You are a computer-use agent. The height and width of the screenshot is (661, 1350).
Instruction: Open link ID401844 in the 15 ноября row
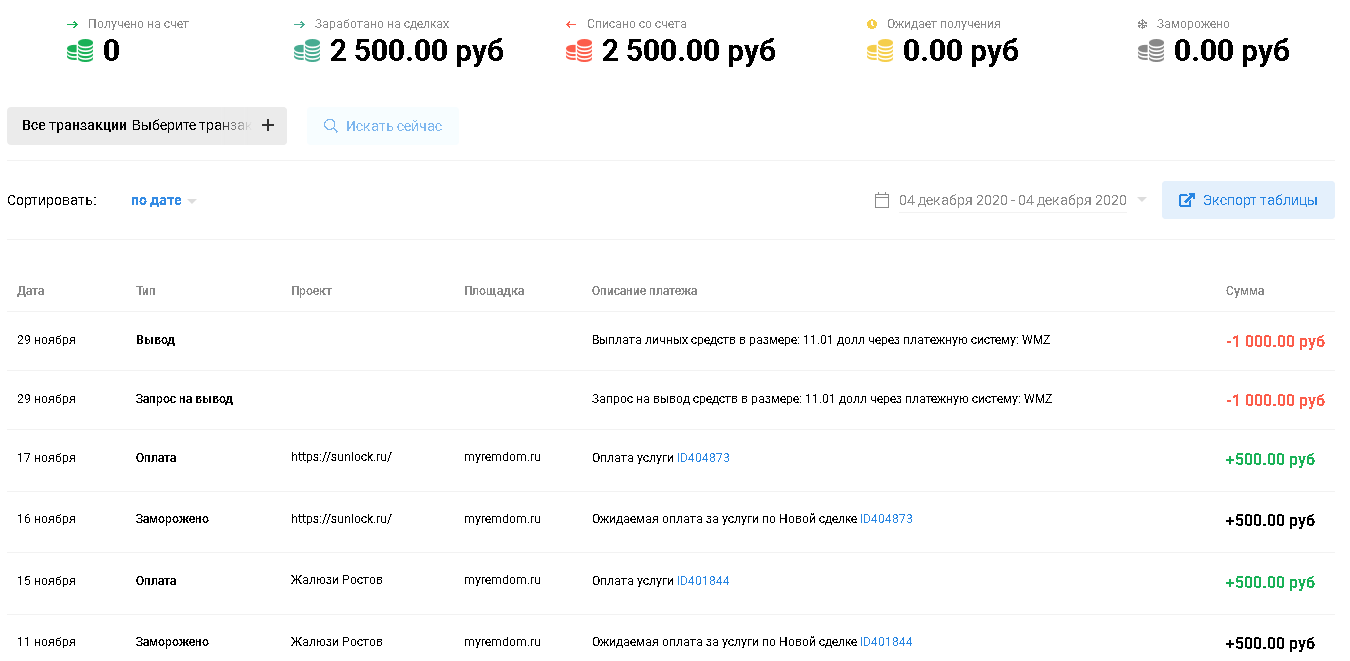pyautogui.click(x=703, y=581)
